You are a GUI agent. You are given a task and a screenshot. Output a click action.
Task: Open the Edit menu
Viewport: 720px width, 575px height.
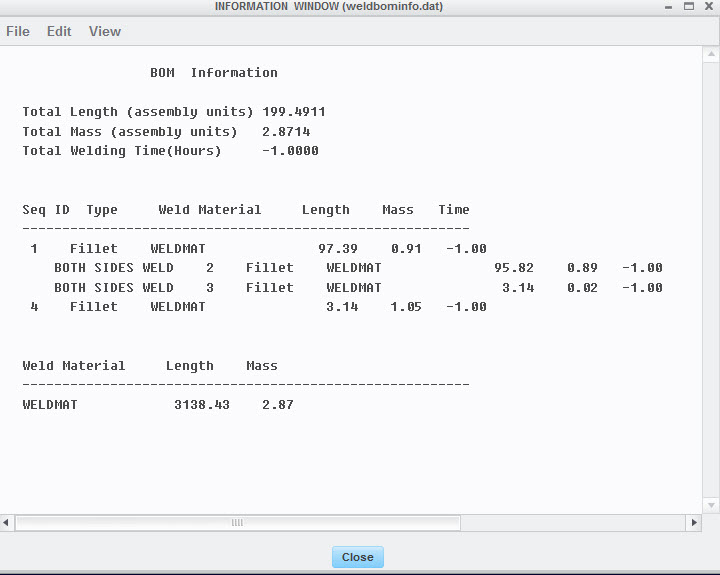tap(59, 31)
